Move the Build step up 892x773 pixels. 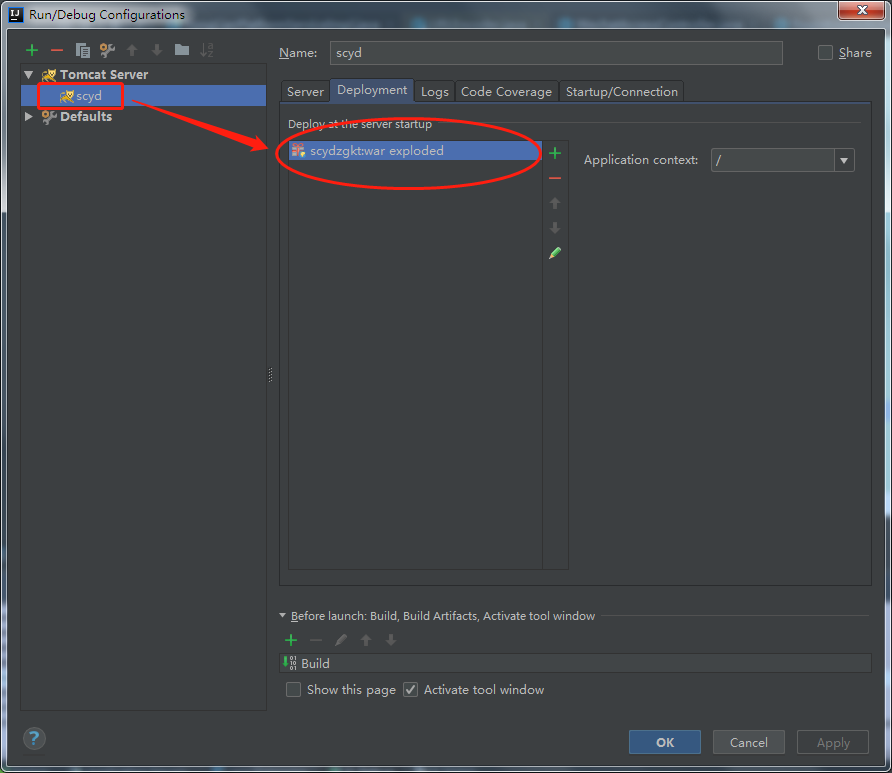click(365, 640)
